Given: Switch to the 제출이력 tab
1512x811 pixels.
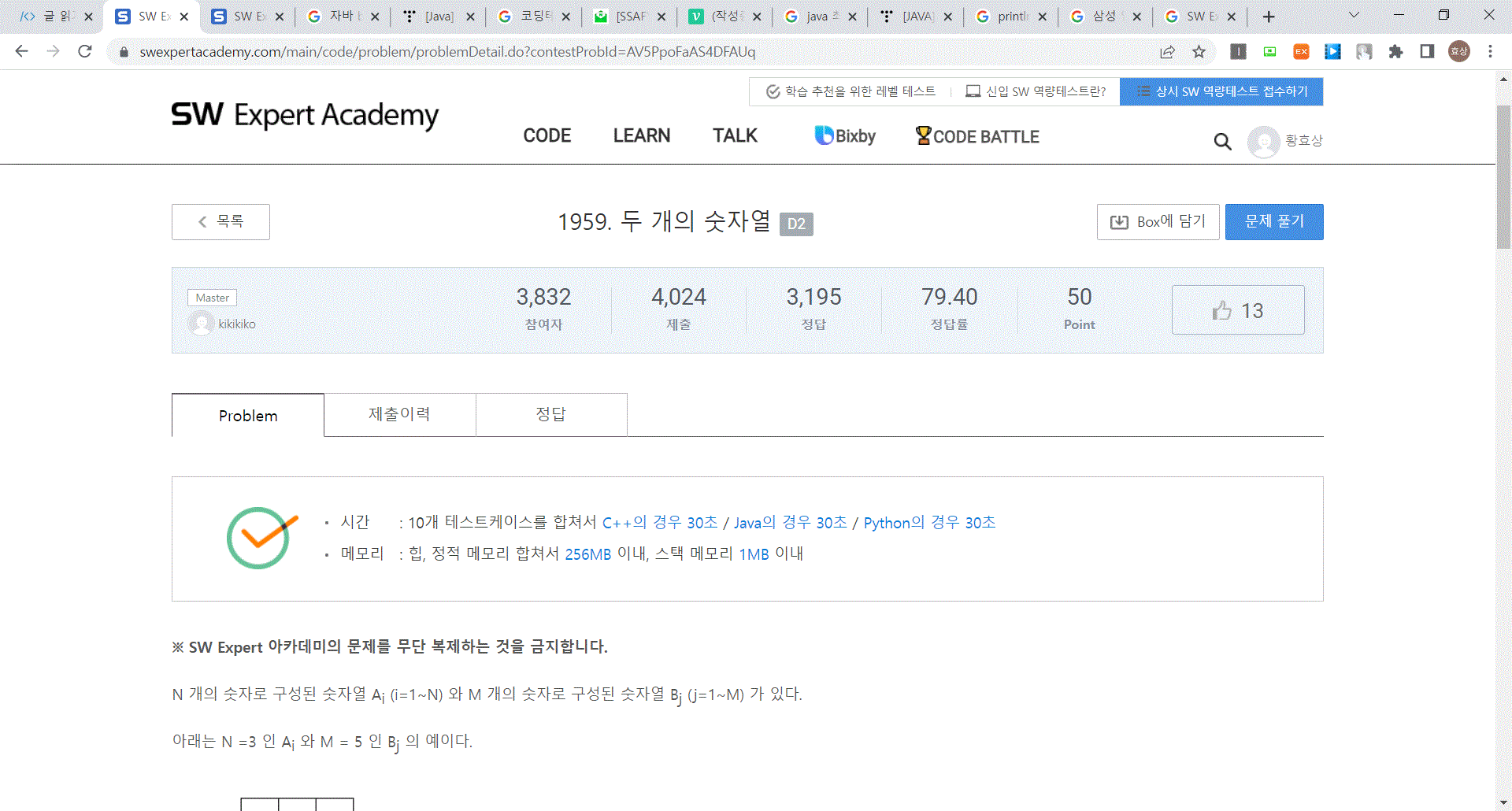Looking at the screenshot, I should click(399, 414).
